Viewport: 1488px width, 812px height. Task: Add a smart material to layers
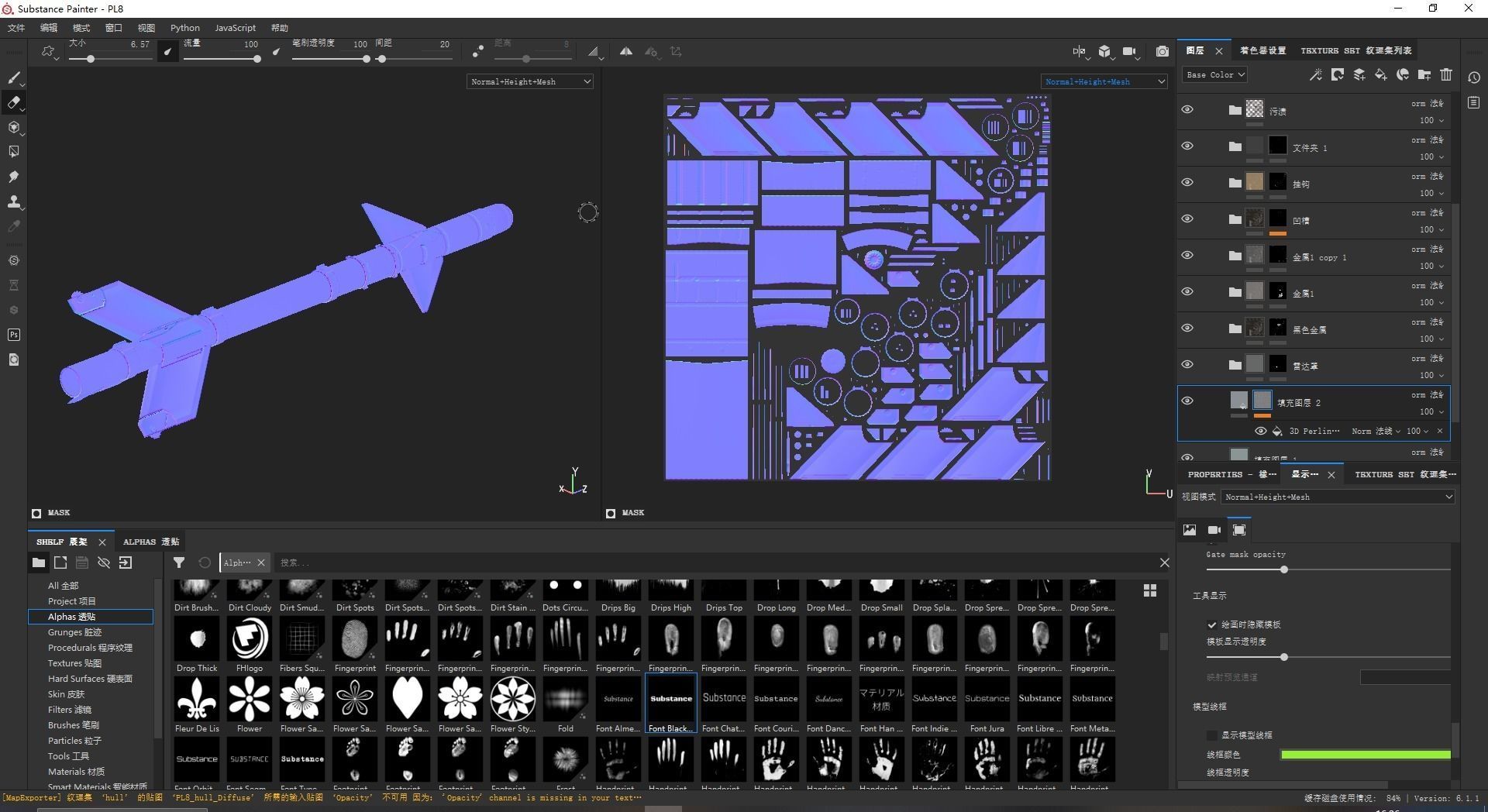pos(1402,74)
